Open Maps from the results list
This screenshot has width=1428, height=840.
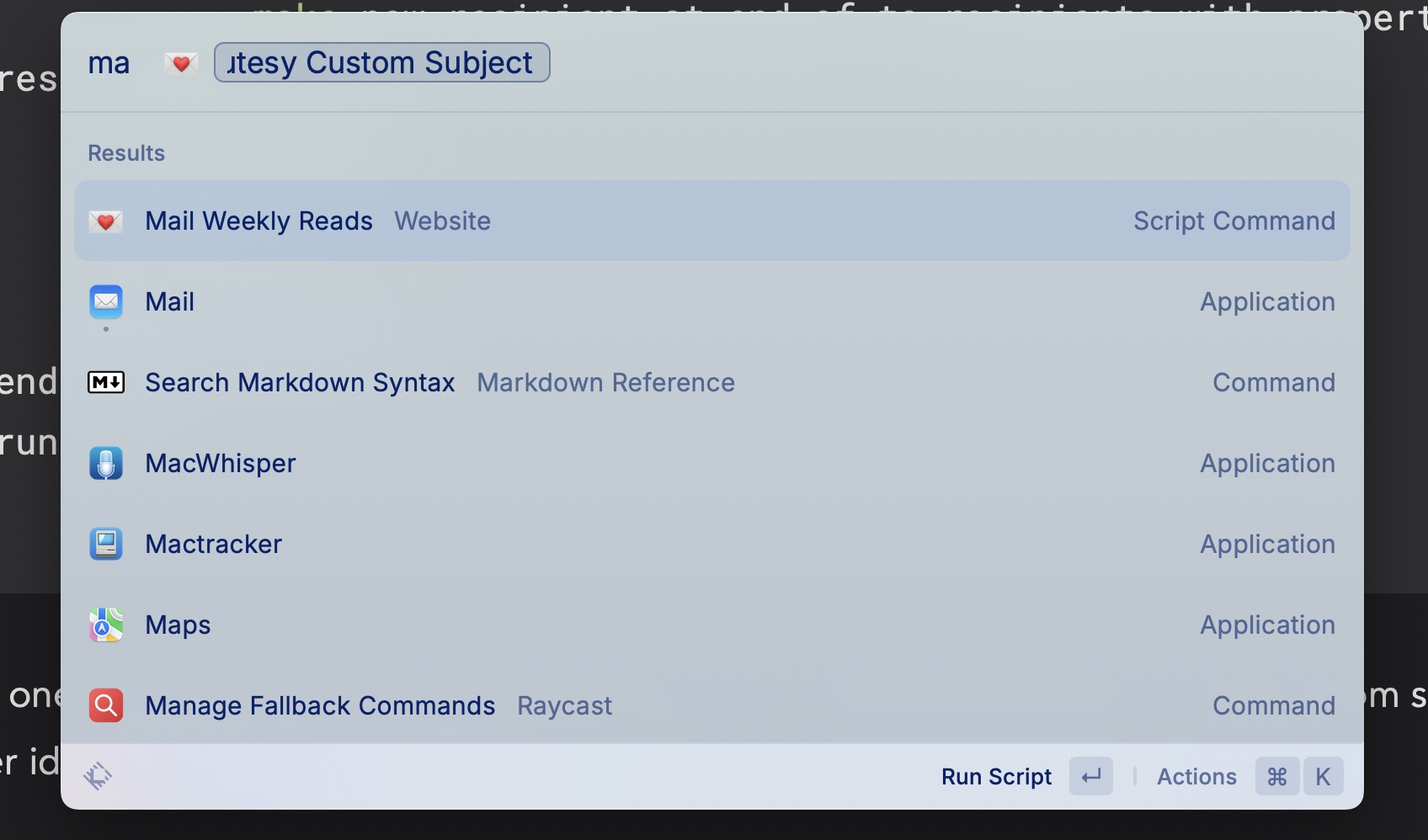point(178,625)
